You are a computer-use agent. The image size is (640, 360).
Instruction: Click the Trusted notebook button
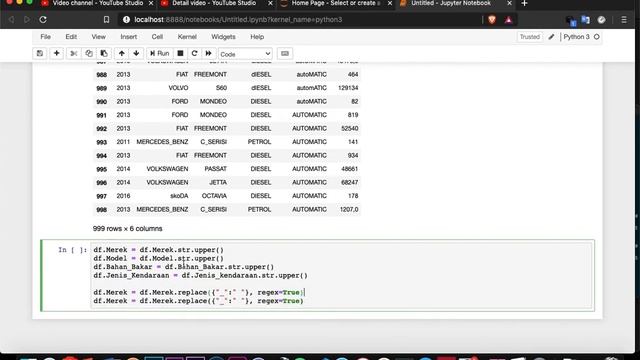click(x=530, y=37)
